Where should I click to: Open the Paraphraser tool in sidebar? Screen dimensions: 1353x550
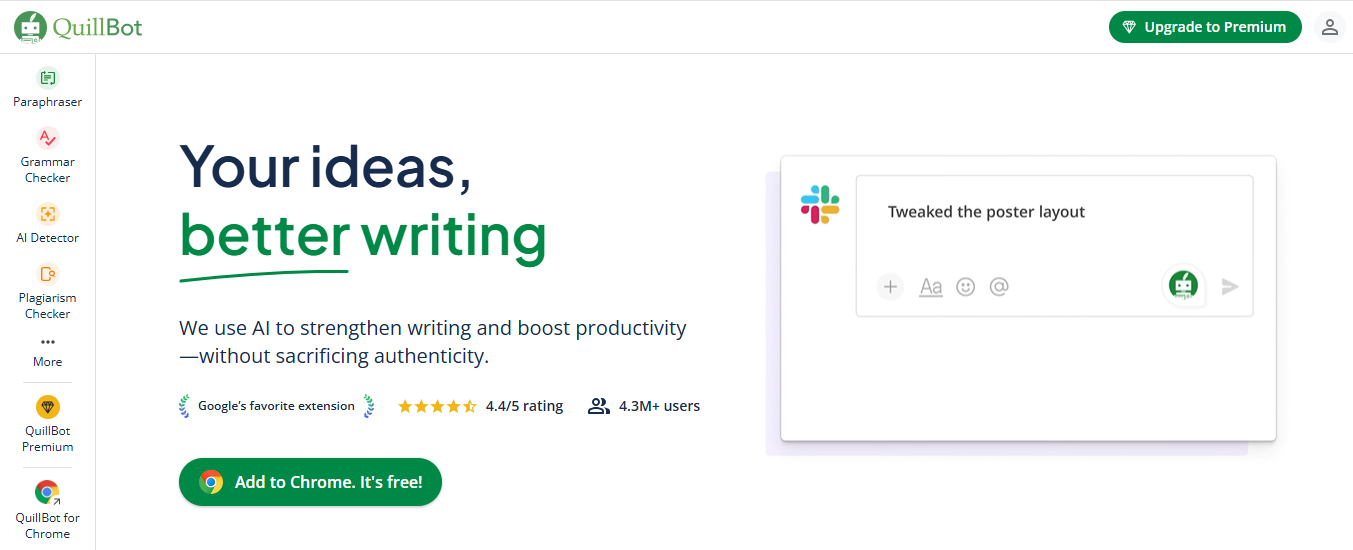(x=47, y=88)
